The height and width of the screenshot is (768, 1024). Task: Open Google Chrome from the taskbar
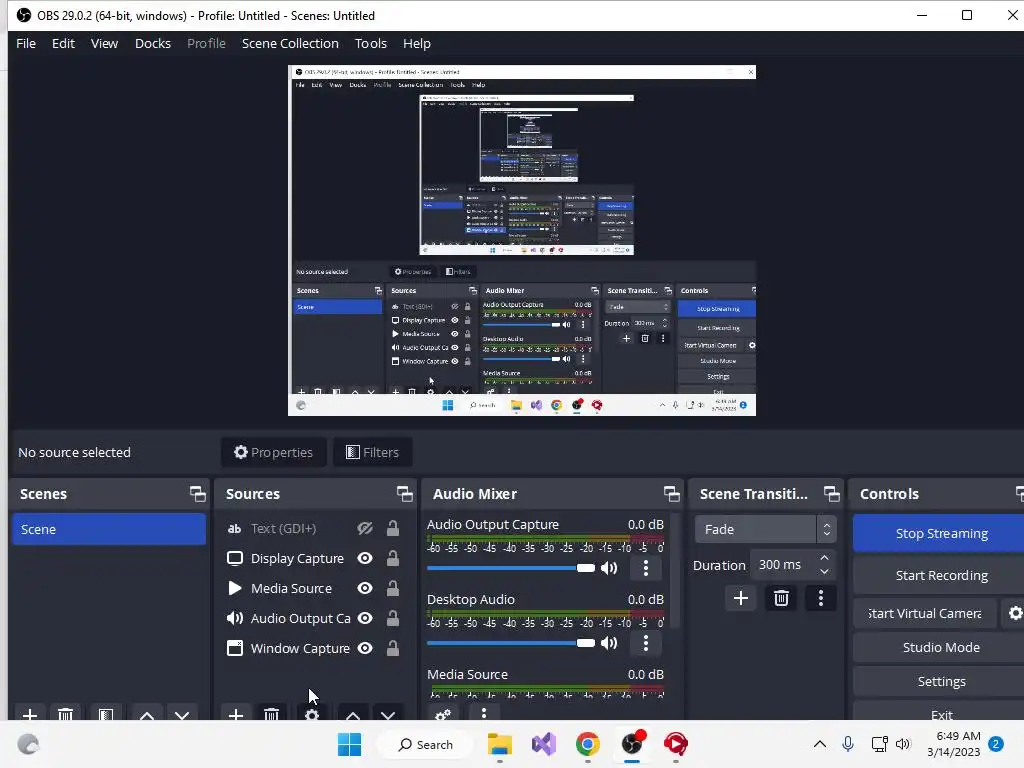tap(587, 744)
